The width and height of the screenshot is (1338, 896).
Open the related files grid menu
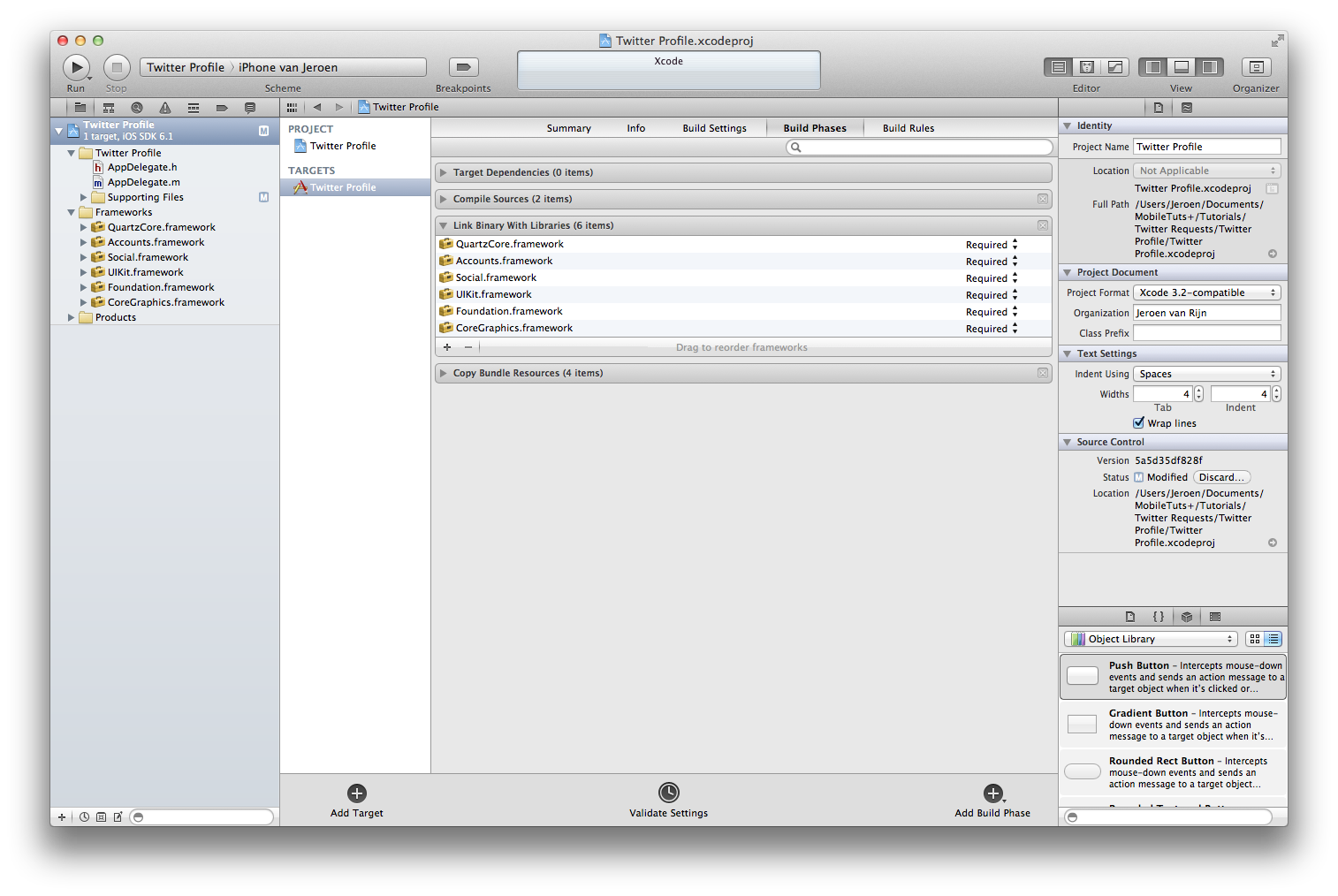(292, 108)
